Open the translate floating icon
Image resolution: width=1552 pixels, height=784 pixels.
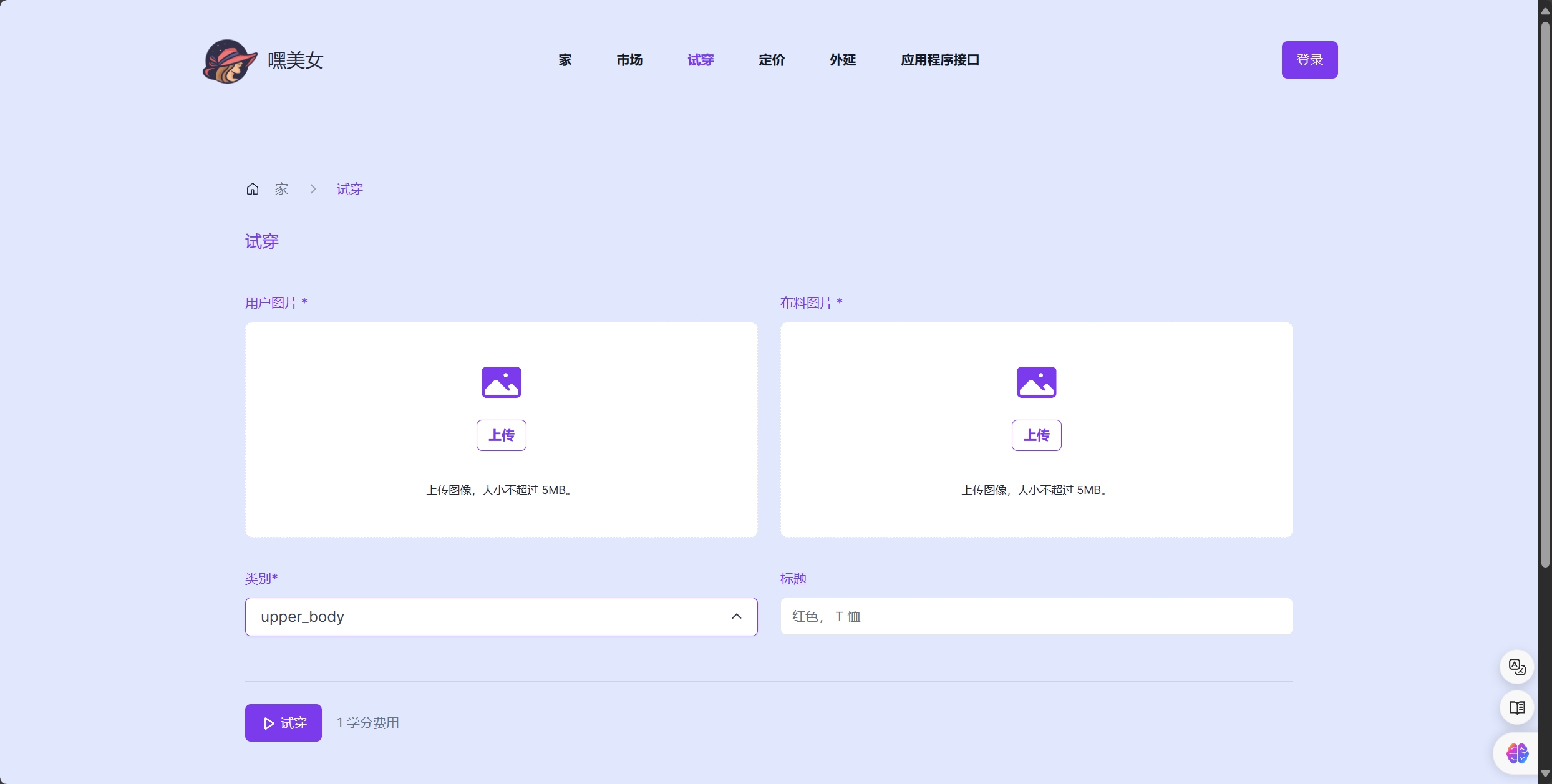1516,667
